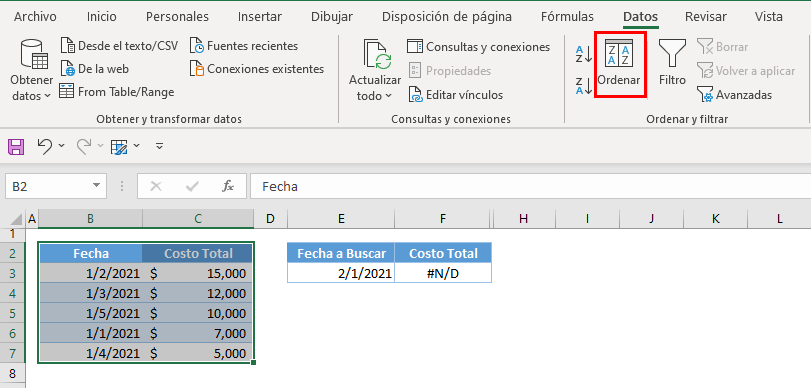Switch to the Inicio tab
This screenshot has width=811, height=388.
[x=102, y=17]
